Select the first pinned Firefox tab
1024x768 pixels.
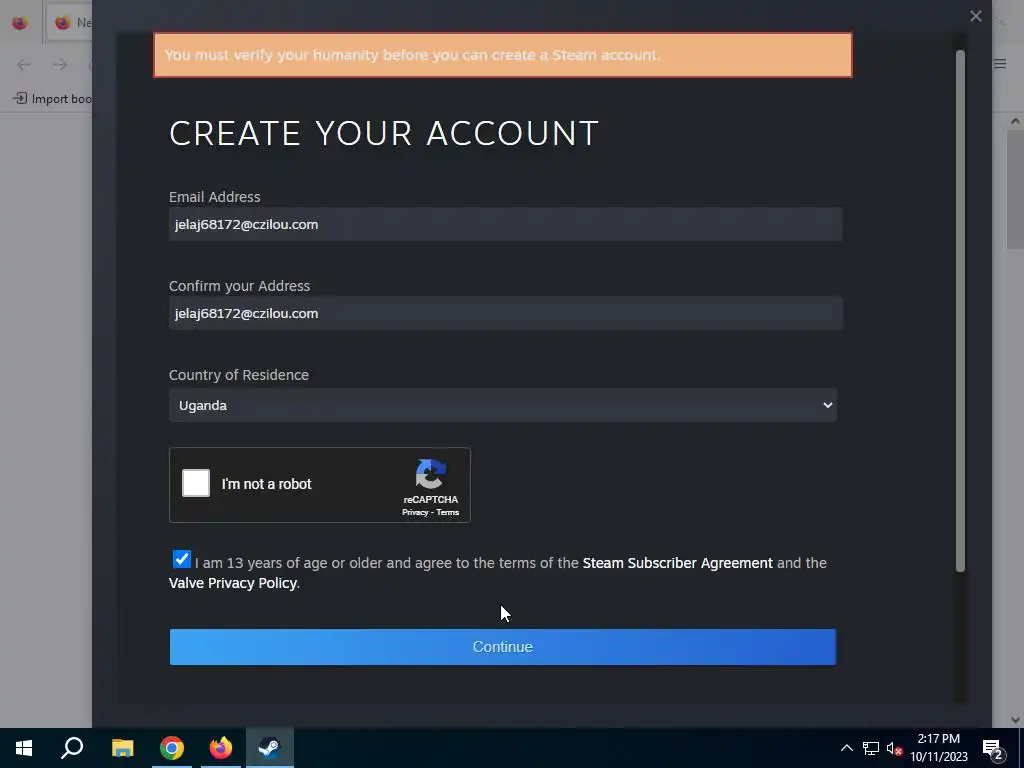20,22
